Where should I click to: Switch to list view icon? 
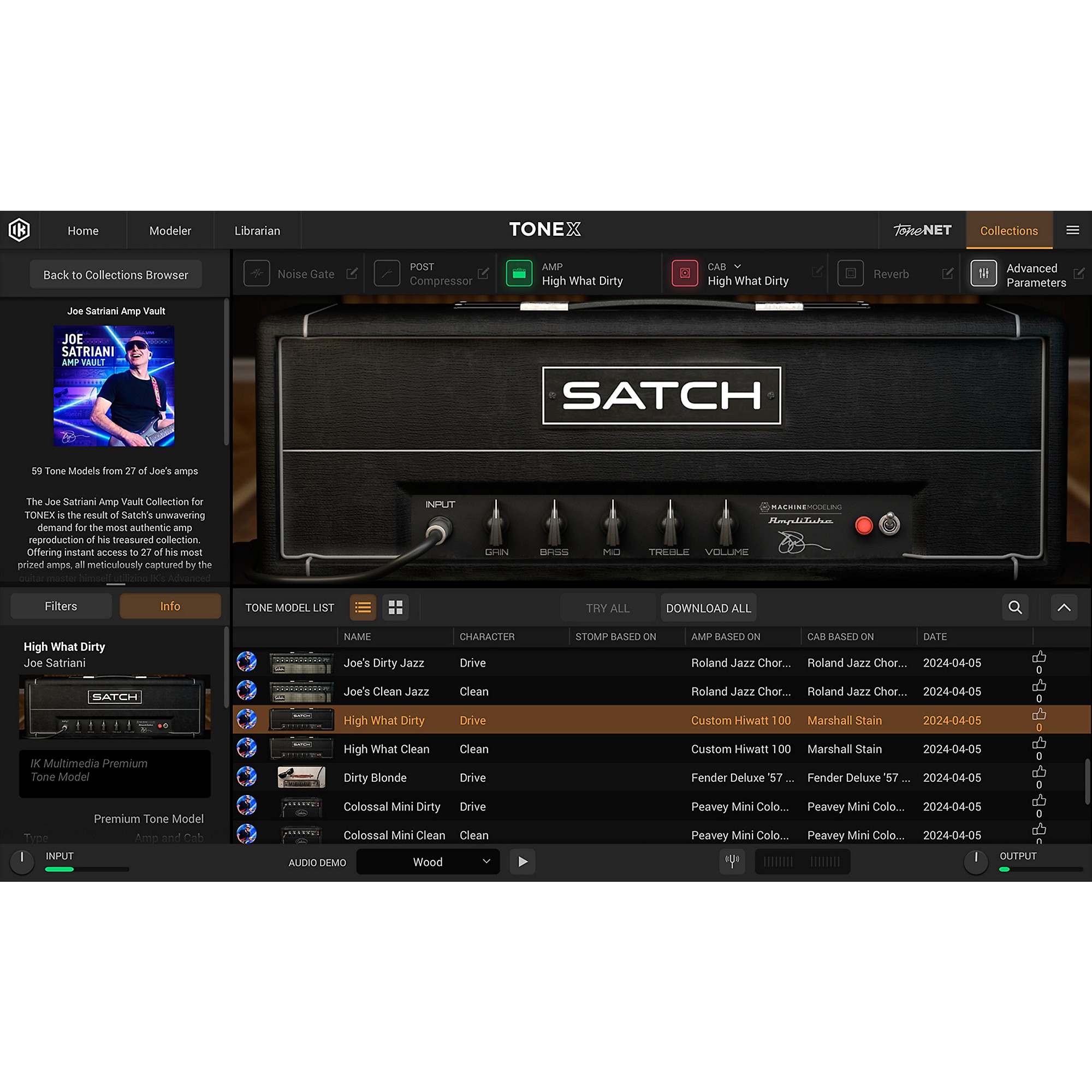(x=363, y=608)
